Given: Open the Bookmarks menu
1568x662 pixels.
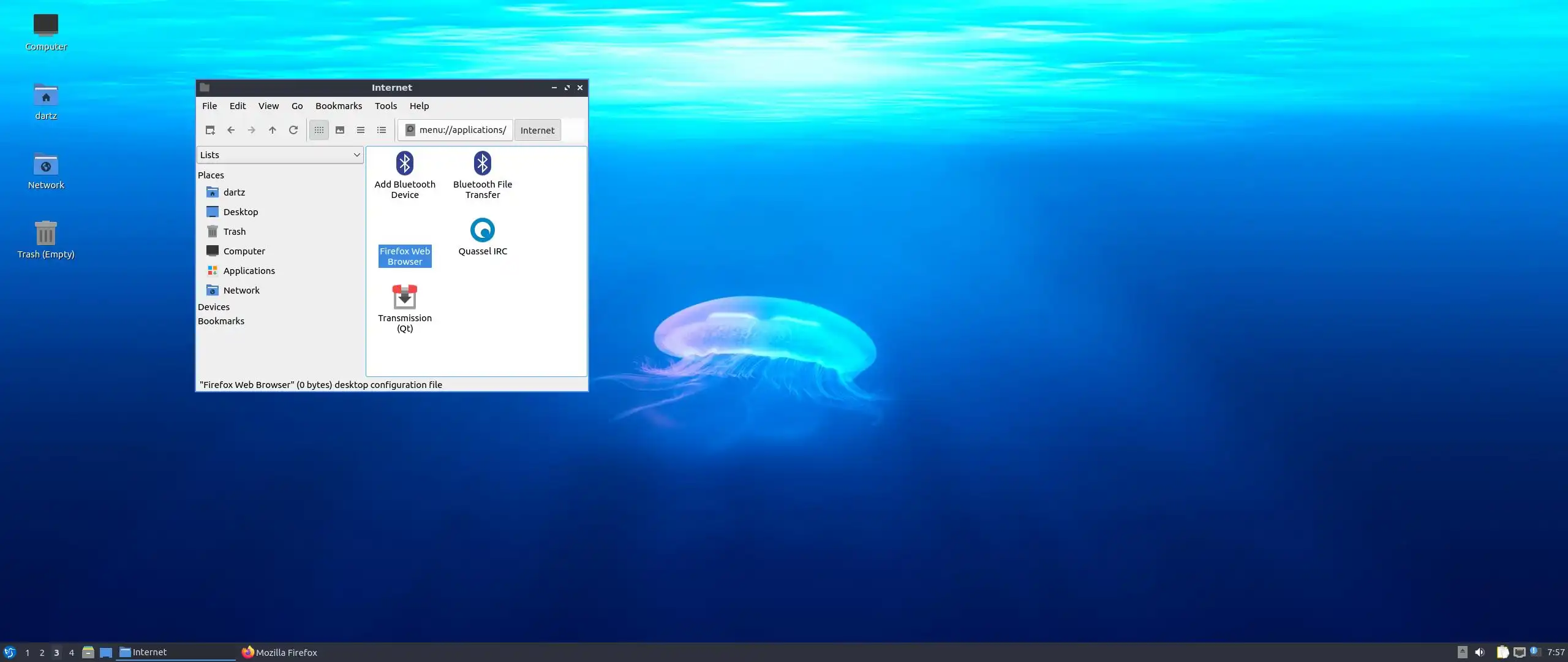Looking at the screenshot, I should (338, 106).
